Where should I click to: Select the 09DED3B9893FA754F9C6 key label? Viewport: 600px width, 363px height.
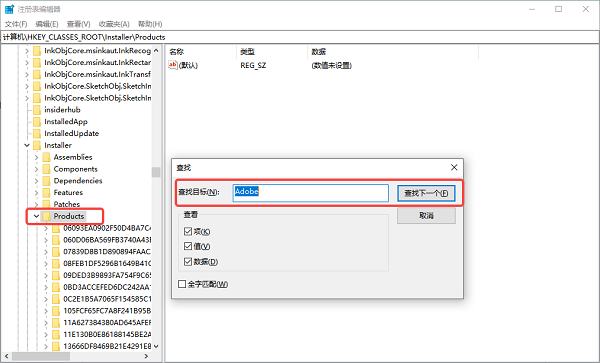point(107,276)
